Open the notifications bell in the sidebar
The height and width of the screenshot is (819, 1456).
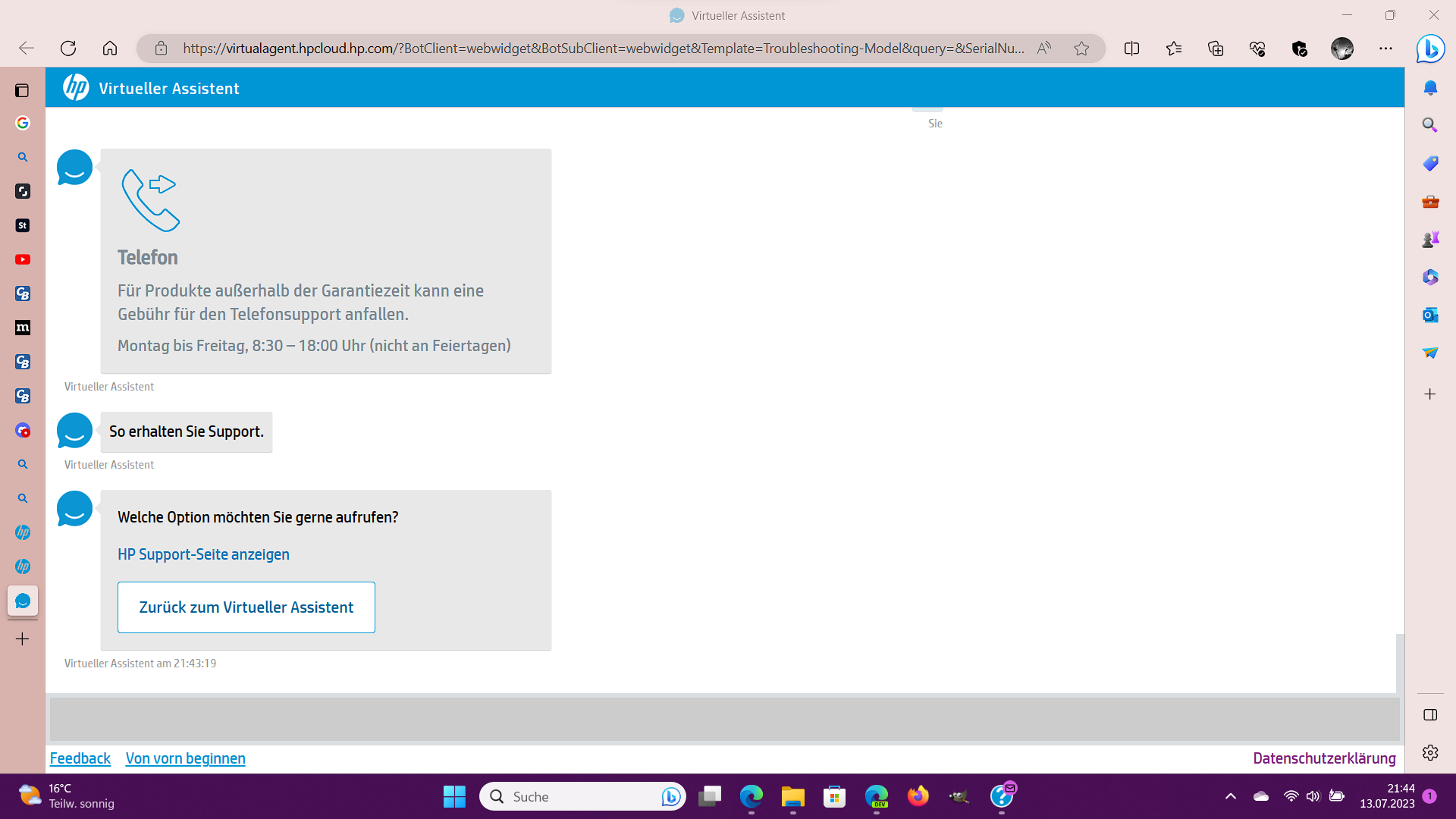tap(1430, 88)
